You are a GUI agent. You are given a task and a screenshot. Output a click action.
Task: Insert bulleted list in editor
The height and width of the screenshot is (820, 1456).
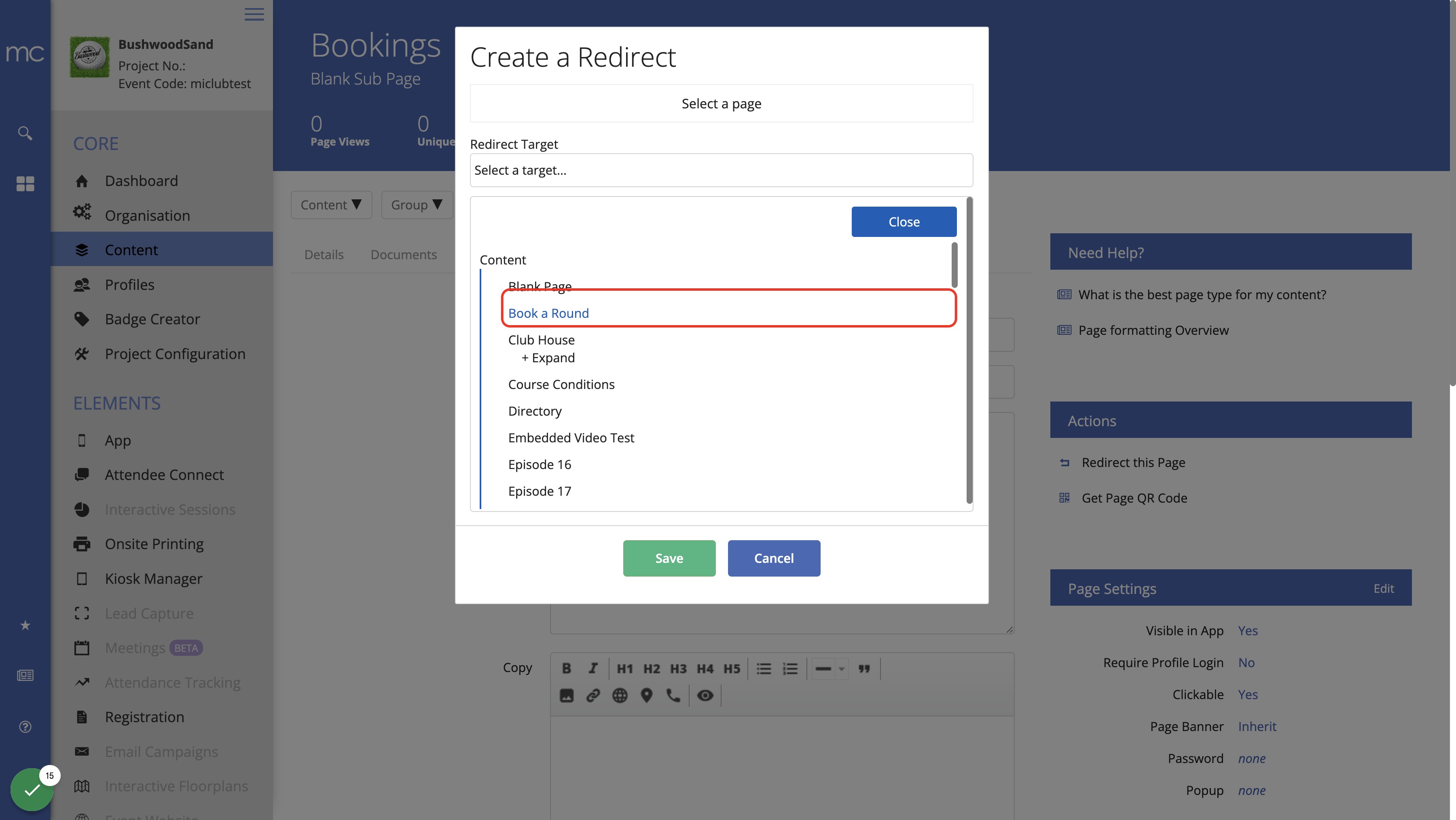pyautogui.click(x=764, y=668)
